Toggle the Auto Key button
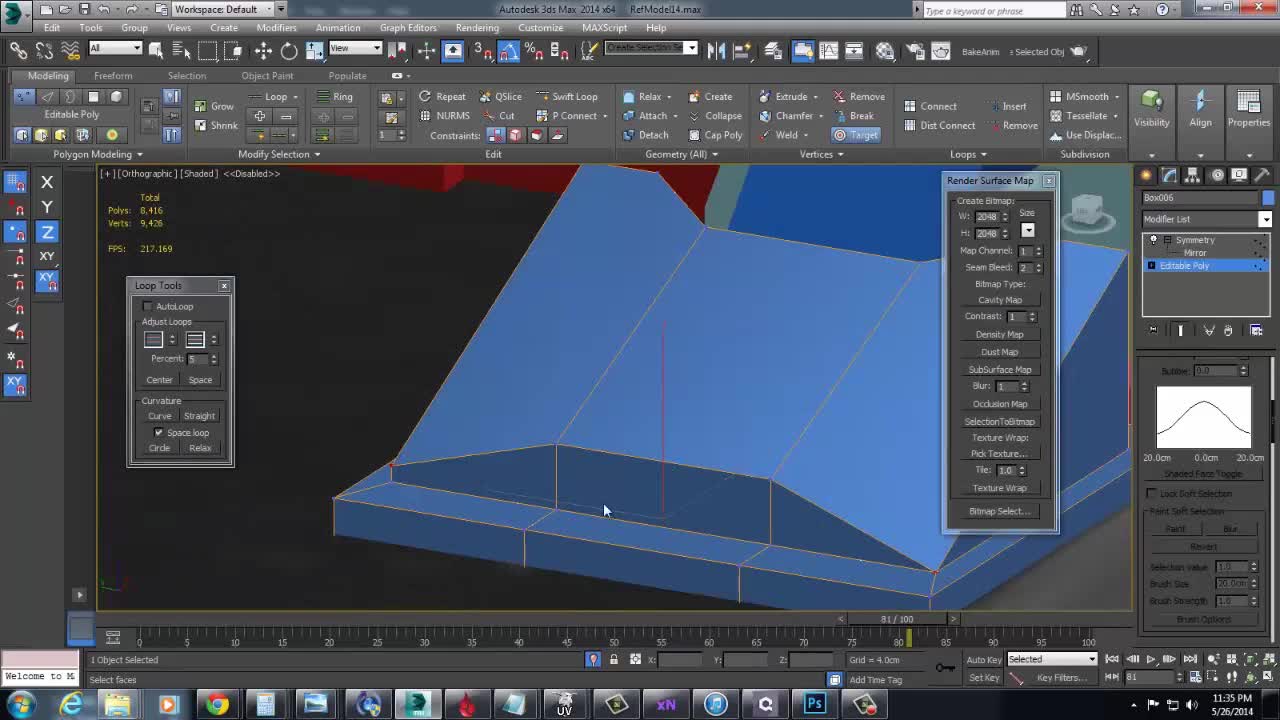This screenshot has height=720, width=1280. tap(983, 660)
